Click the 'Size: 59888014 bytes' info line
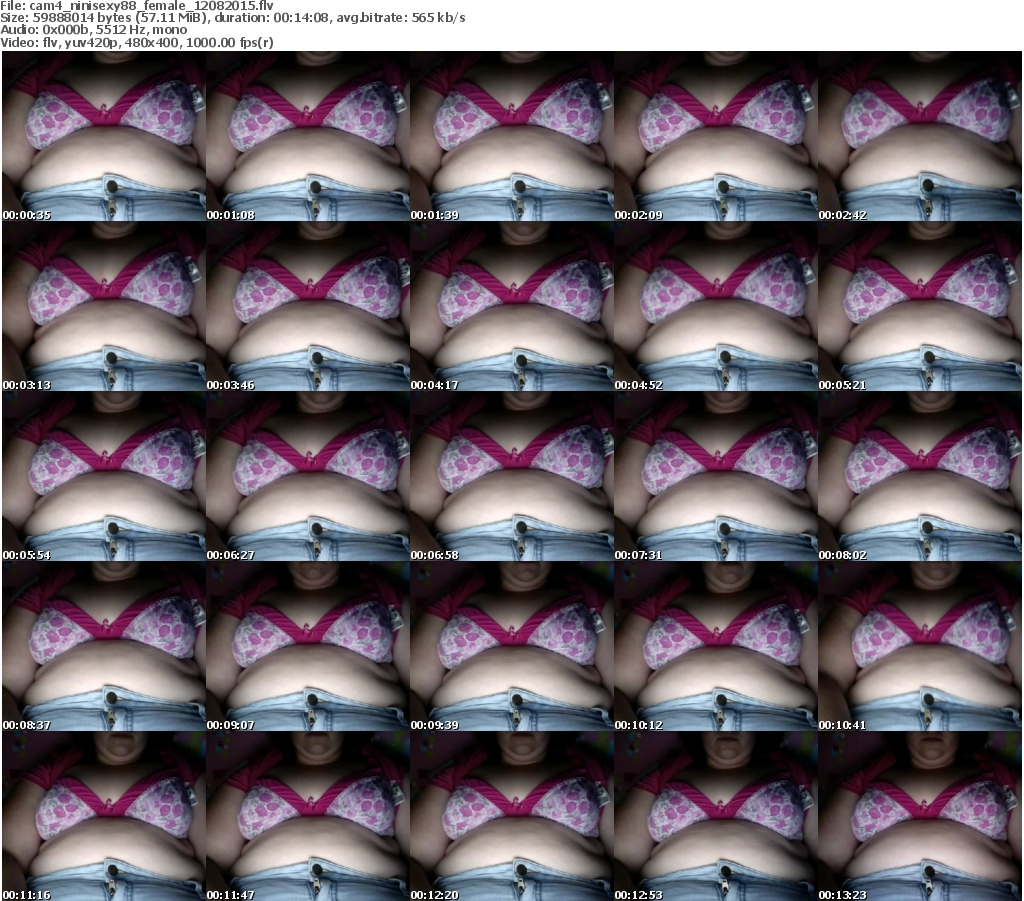 click(232, 18)
